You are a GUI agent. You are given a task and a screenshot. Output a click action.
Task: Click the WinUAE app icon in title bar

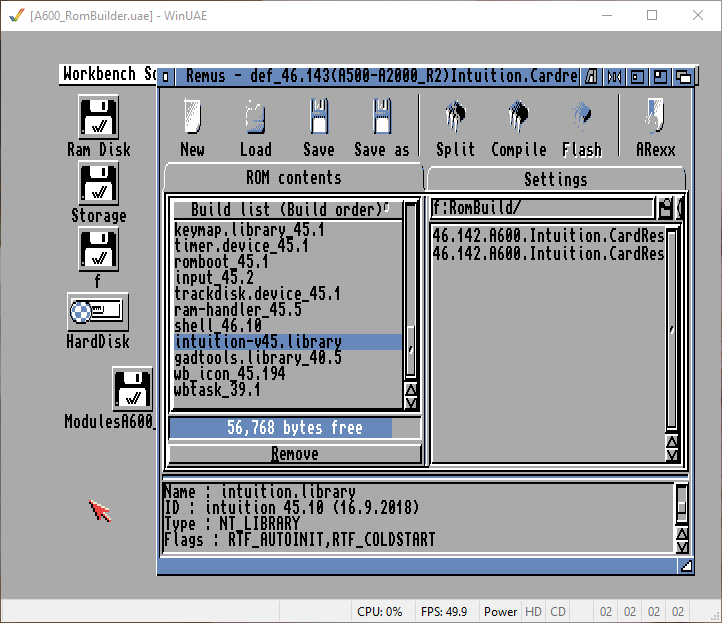click(17, 16)
